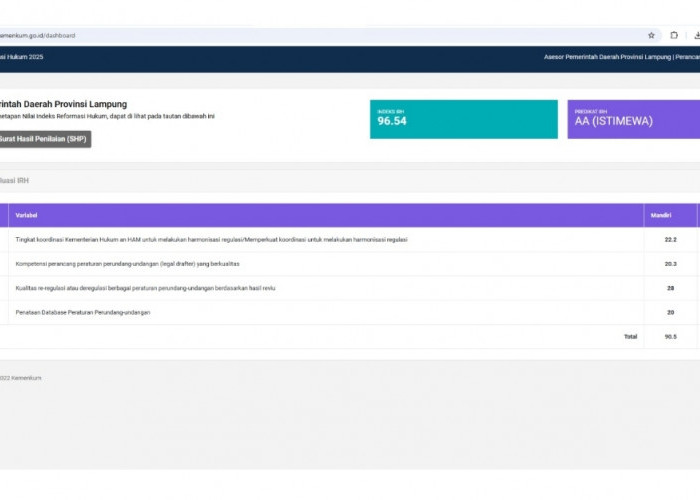
Task: Focus the address bar showing the dashboard URL
Action: (300, 35)
